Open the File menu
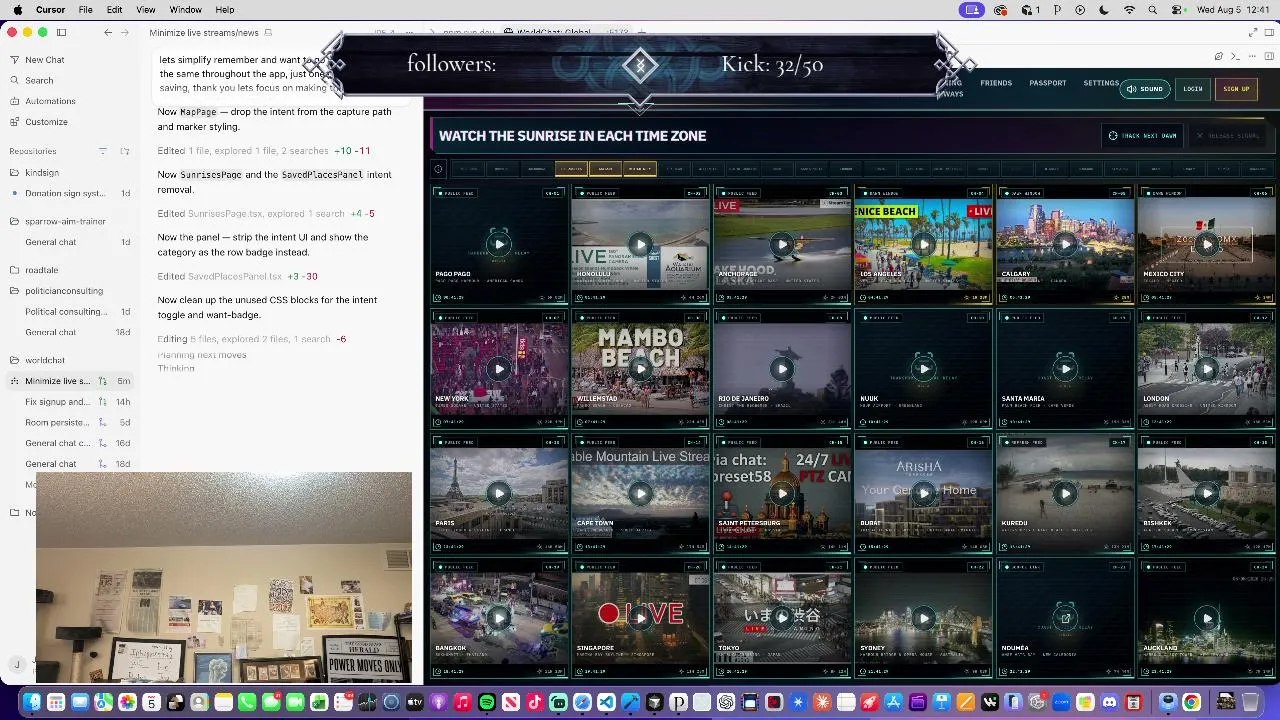The height and width of the screenshot is (720, 1280). 86,10
